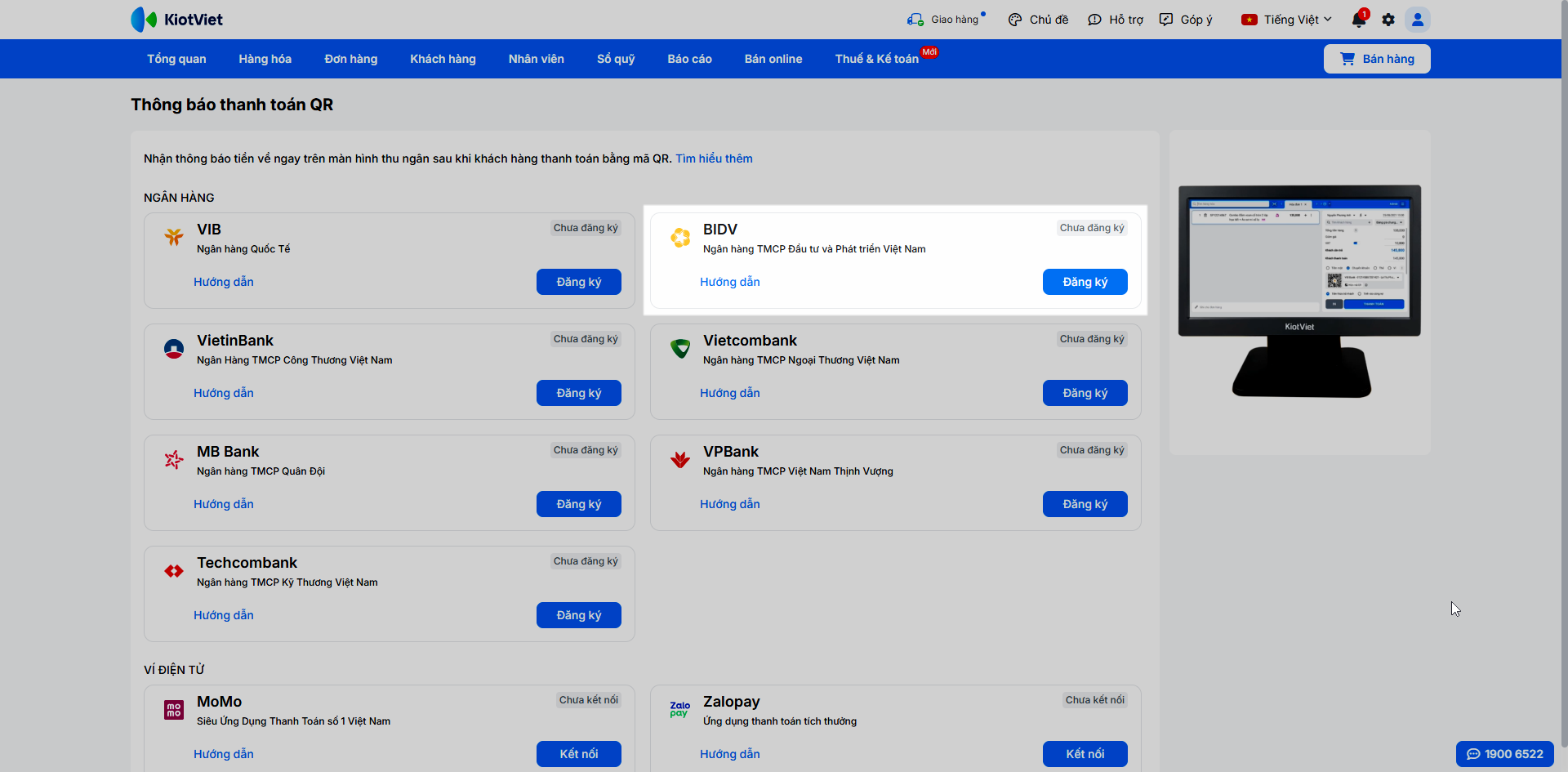
Task: Click the Bán hàng button
Action: pyautogui.click(x=1377, y=59)
